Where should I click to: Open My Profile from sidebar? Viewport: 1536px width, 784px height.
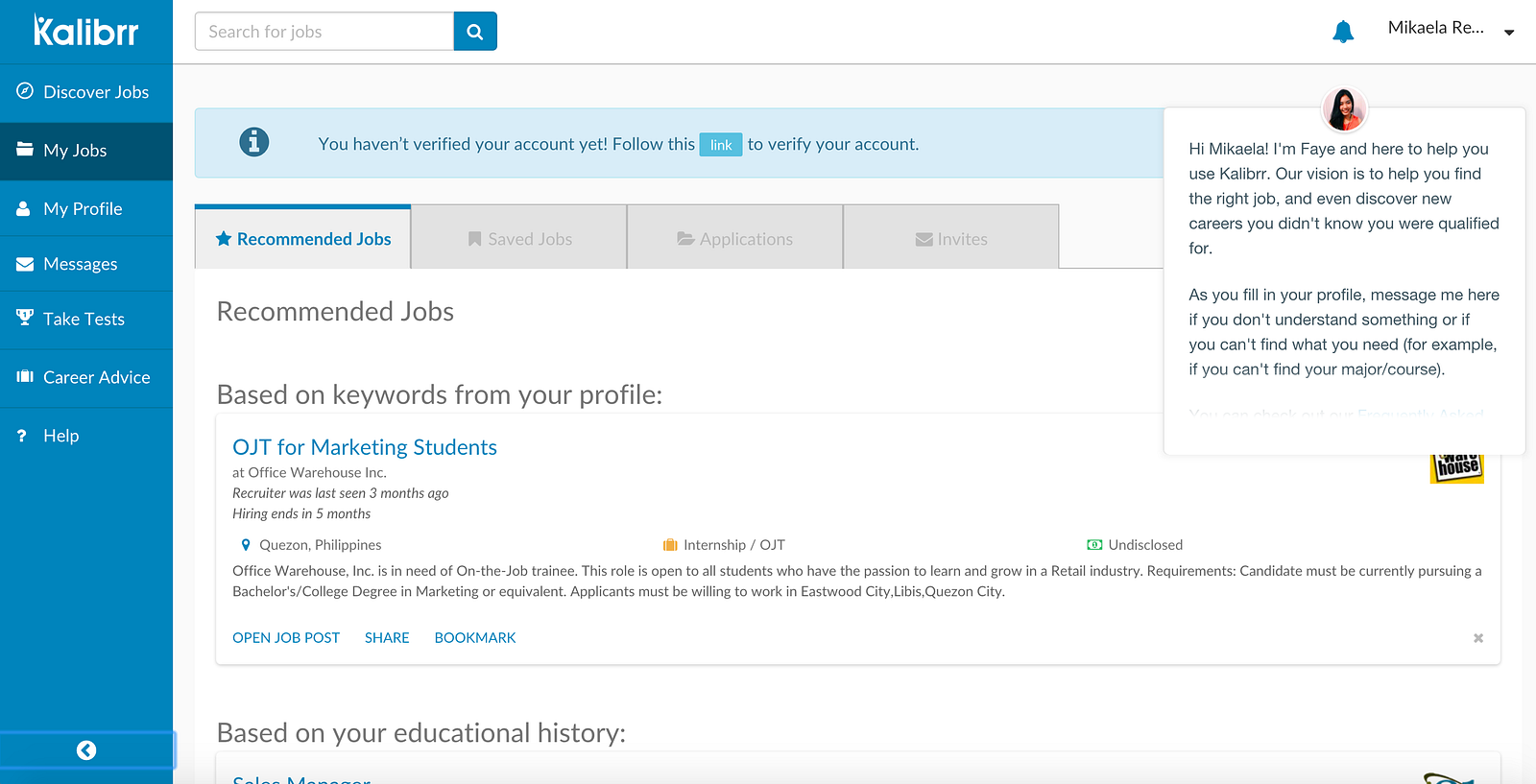(x=83, y=209)
